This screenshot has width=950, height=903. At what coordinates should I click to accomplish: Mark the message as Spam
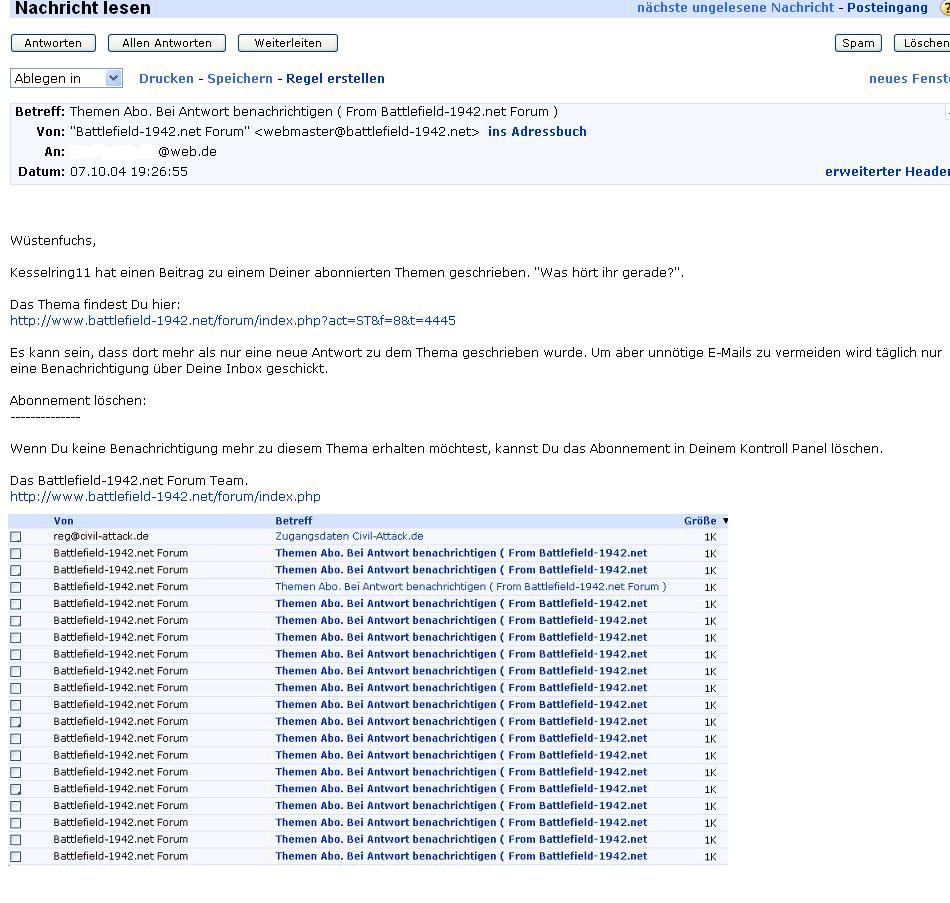point(858,43)
